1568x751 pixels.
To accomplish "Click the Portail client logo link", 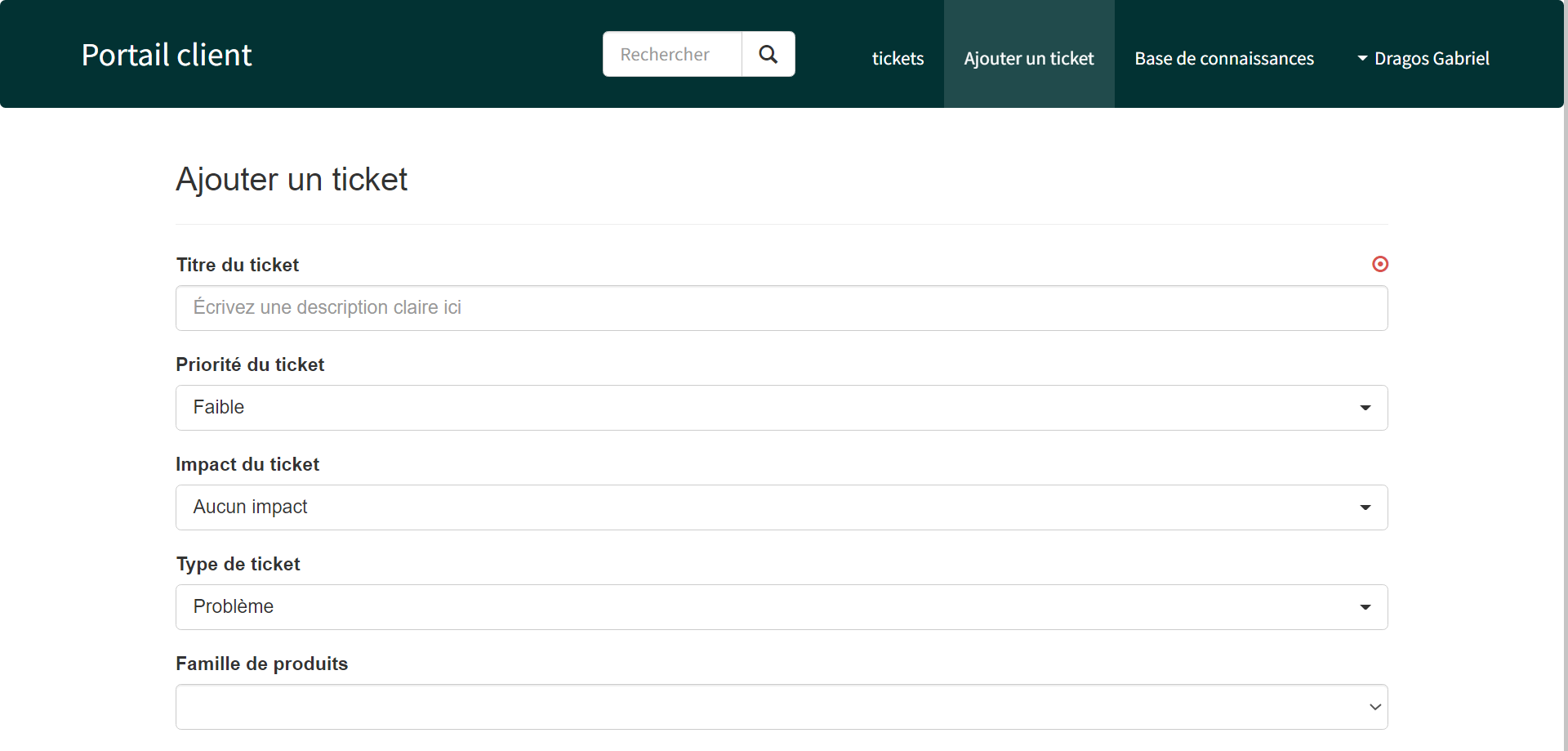I will tap(167, 55).
